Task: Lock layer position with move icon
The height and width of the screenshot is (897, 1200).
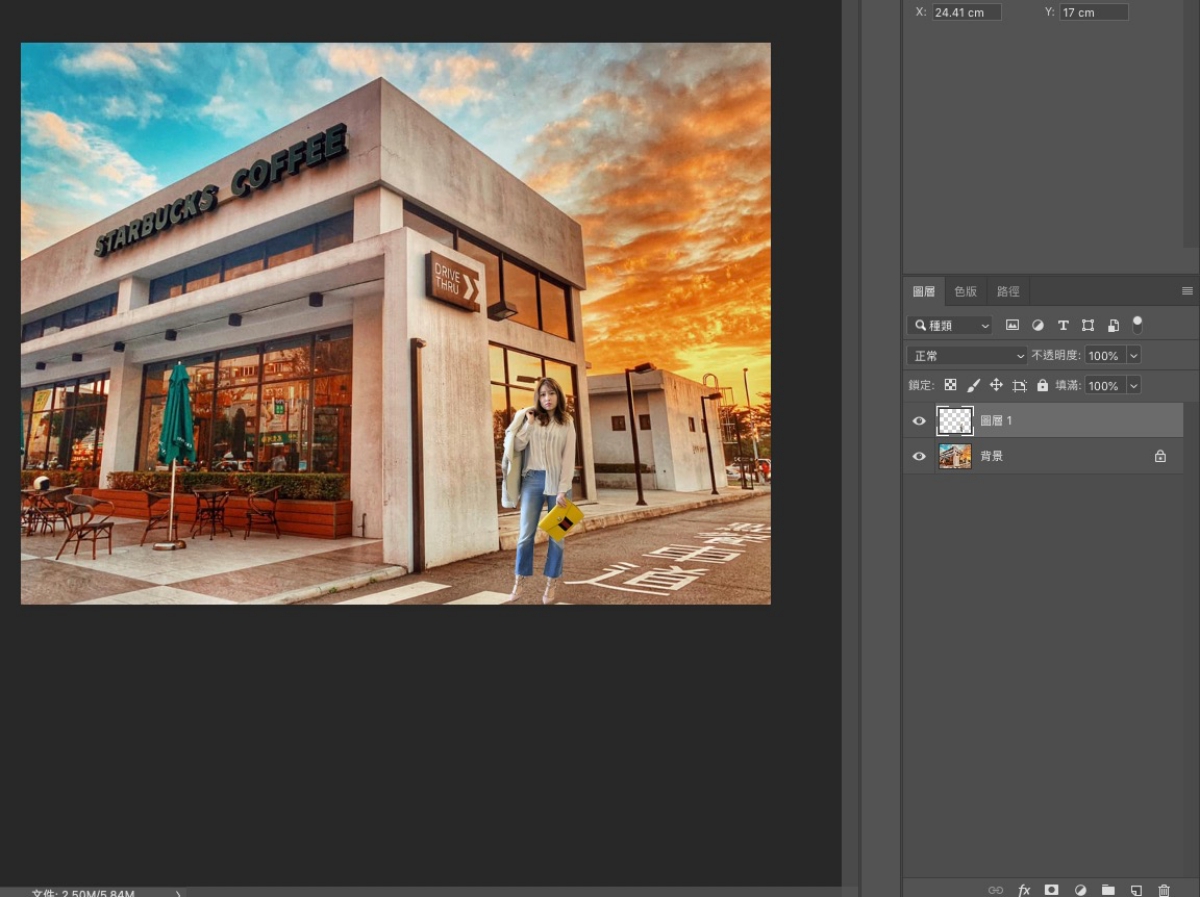Action: [x=996, y=385]
